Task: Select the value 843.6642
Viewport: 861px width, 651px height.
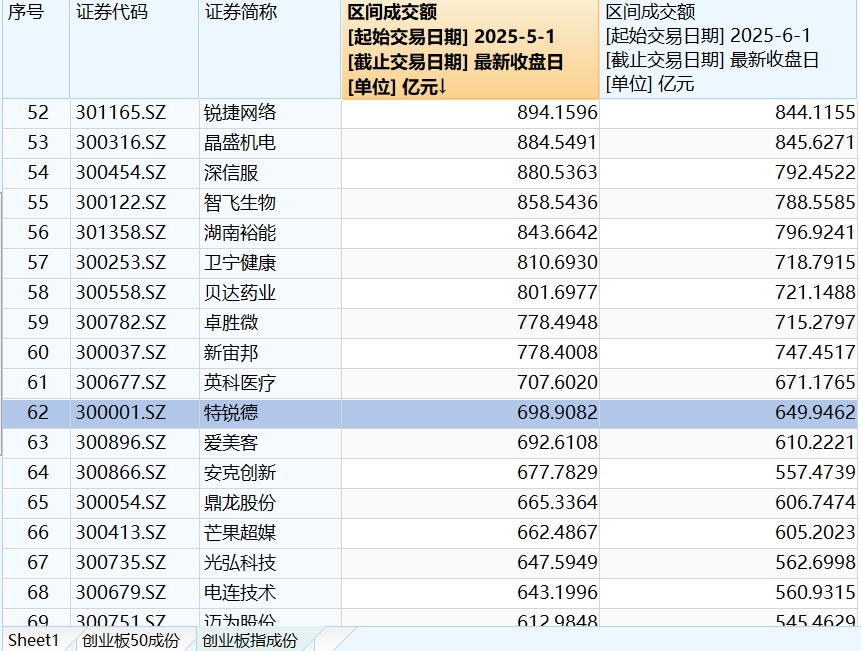Action: (471, 233)
